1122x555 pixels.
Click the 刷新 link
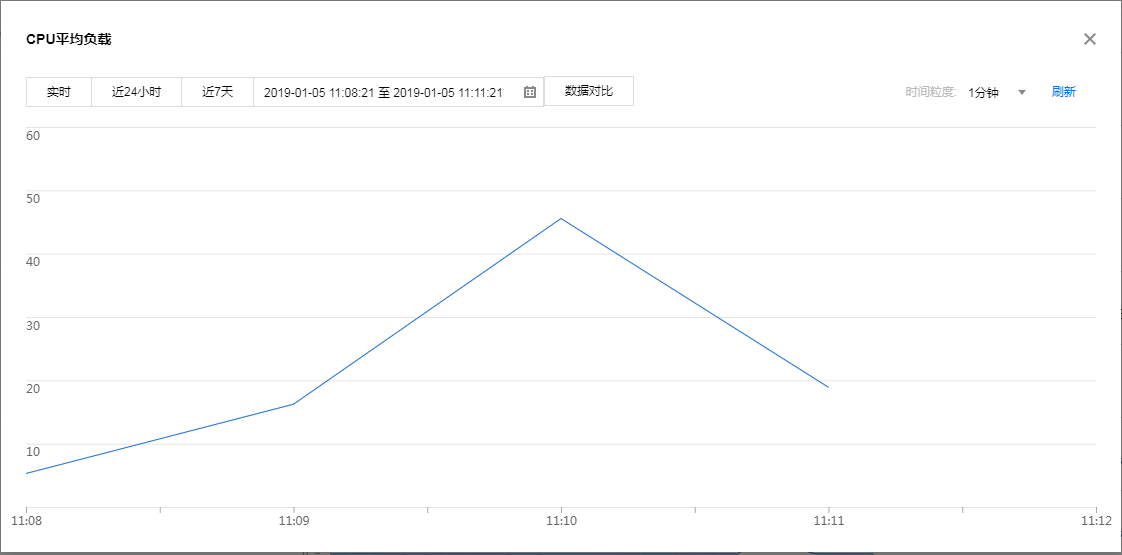click(x=1063, y=92)
